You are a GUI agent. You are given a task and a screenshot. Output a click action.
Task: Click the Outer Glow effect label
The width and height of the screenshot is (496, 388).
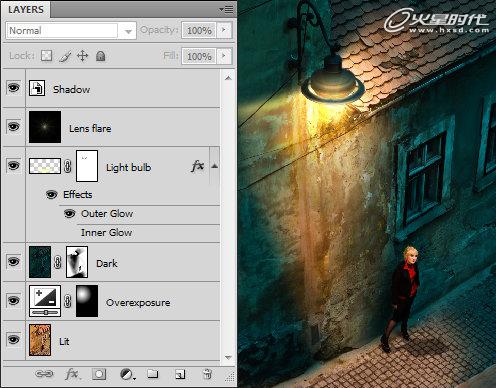pyautogui.click(x=107, y=213)
